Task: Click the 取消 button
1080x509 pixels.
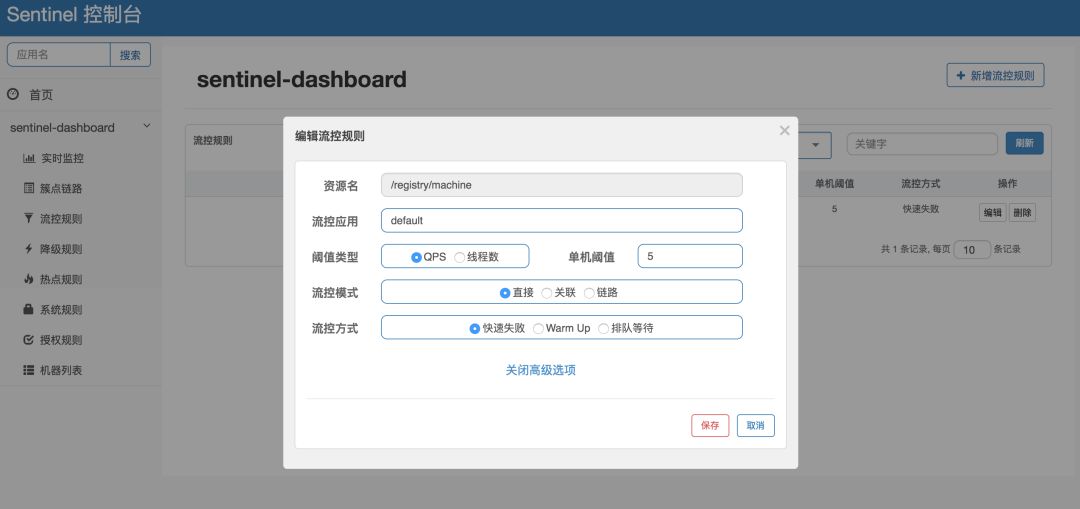Action: (x=756, y=426)
